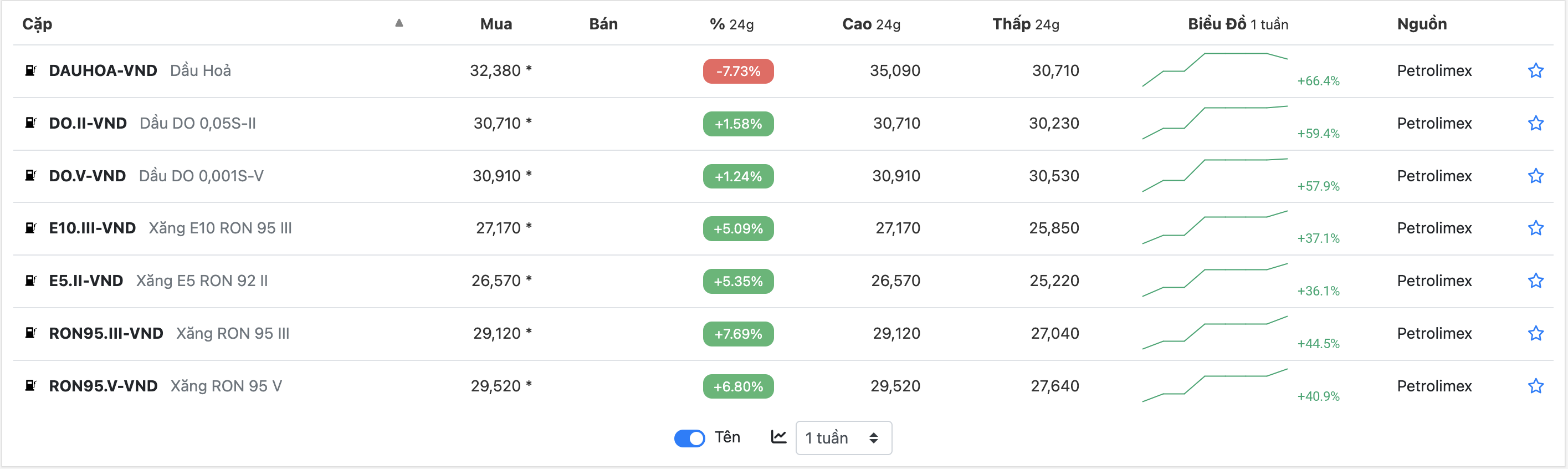Click the line chart icon beside period selector

pyautogui.click(x=778, y=437)
